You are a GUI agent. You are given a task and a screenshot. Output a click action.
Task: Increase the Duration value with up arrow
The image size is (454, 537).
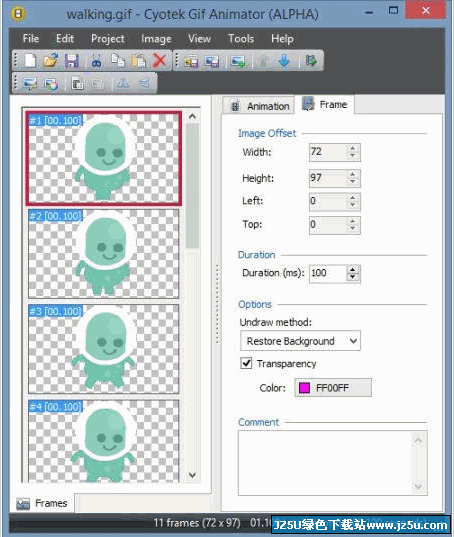[x=353, y=270]
